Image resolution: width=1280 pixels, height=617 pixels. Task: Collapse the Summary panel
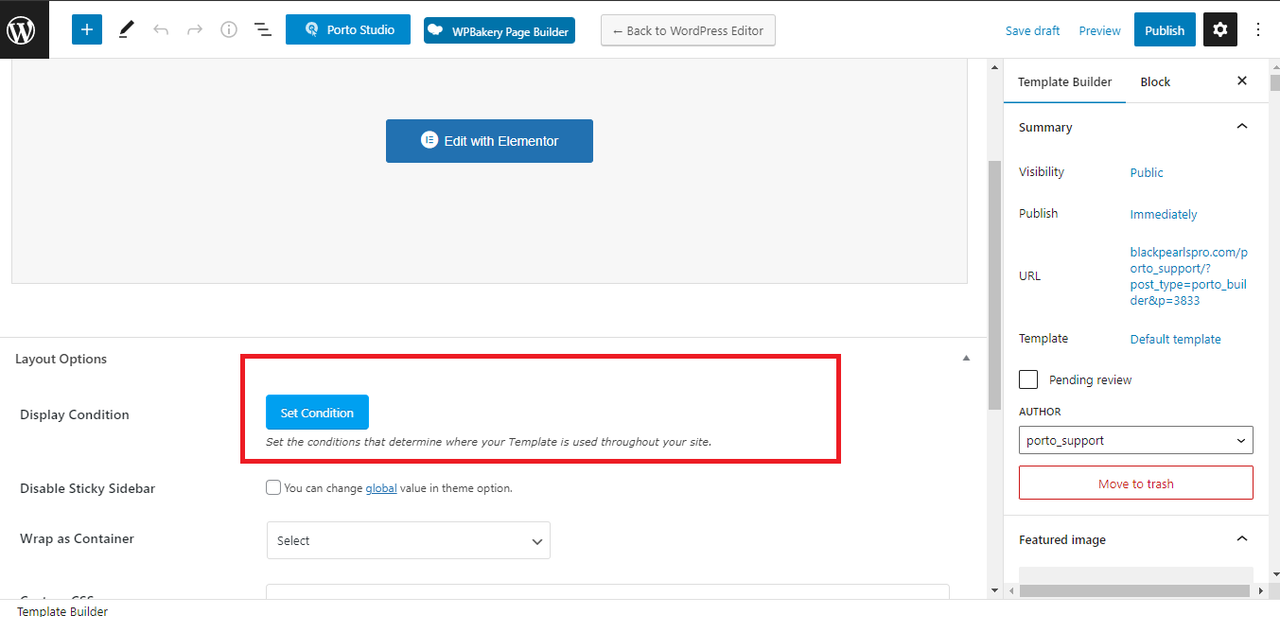click(1242, 127)
